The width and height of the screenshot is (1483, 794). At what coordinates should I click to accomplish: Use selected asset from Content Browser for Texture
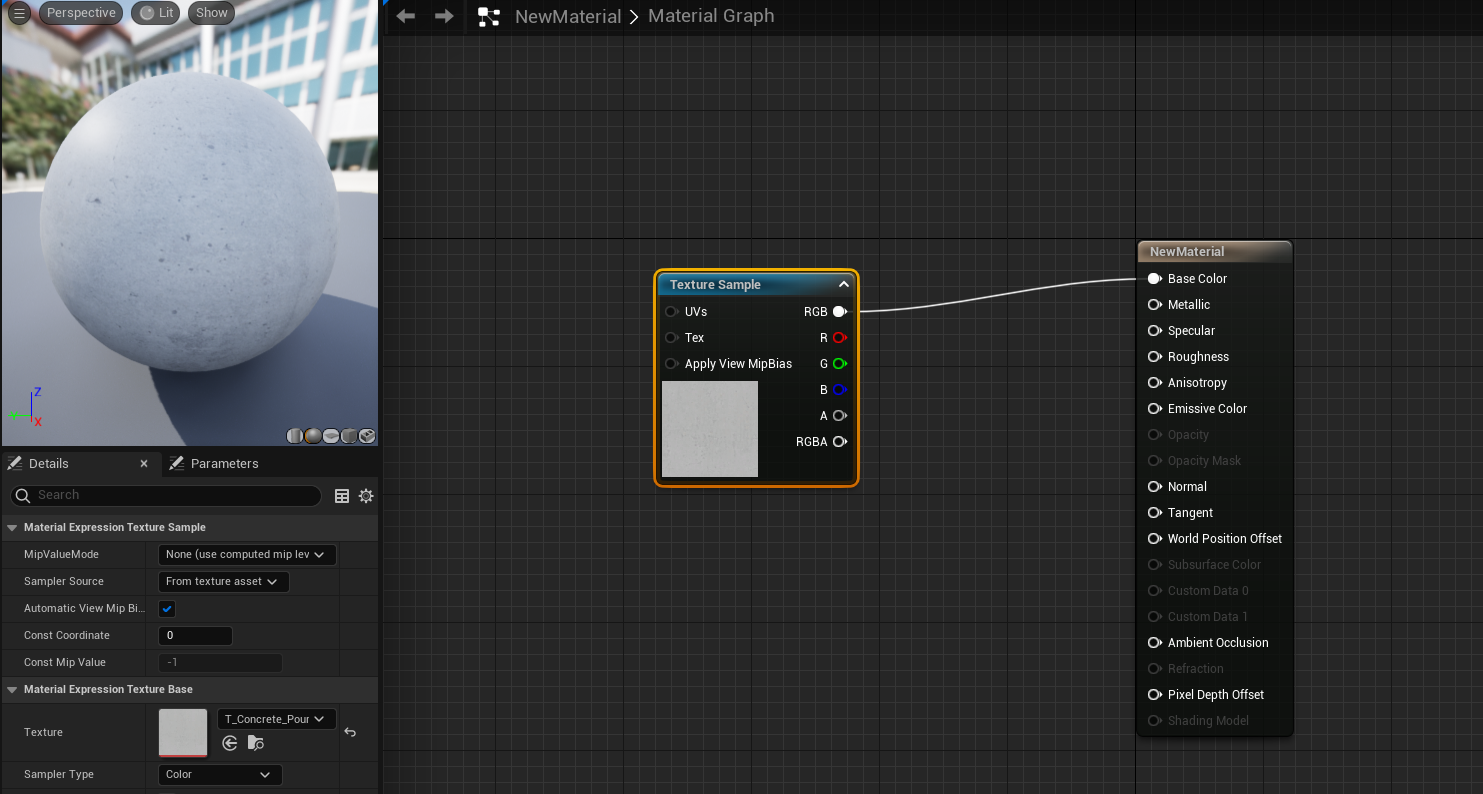230,743
